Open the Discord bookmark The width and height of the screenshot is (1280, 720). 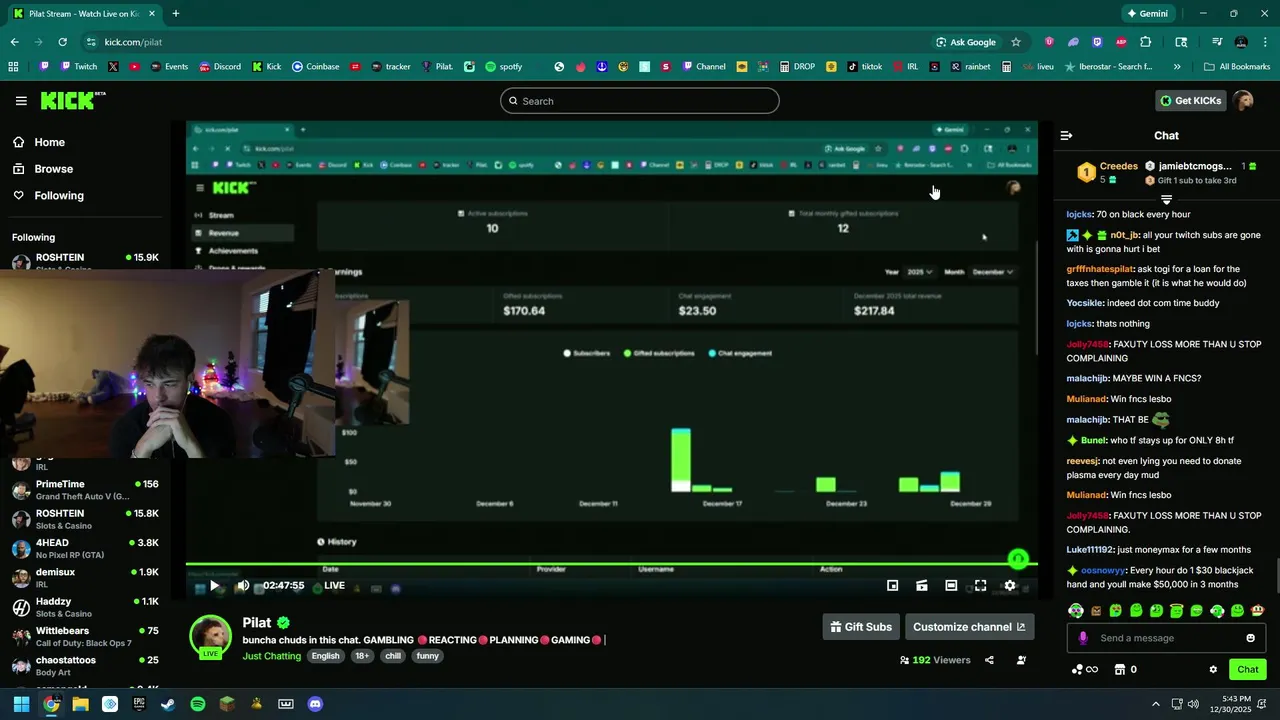click(220, 67)
